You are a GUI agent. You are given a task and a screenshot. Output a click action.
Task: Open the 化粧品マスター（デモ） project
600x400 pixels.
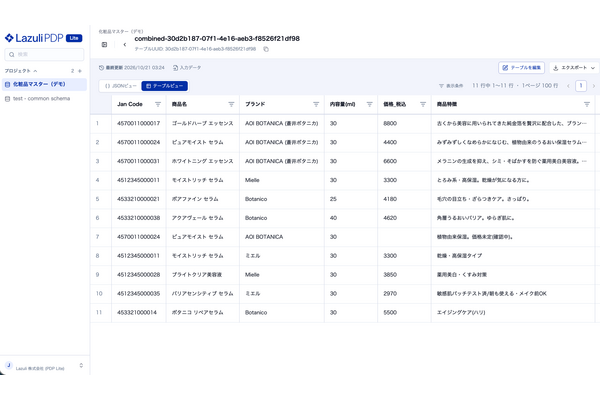[44, 84]
